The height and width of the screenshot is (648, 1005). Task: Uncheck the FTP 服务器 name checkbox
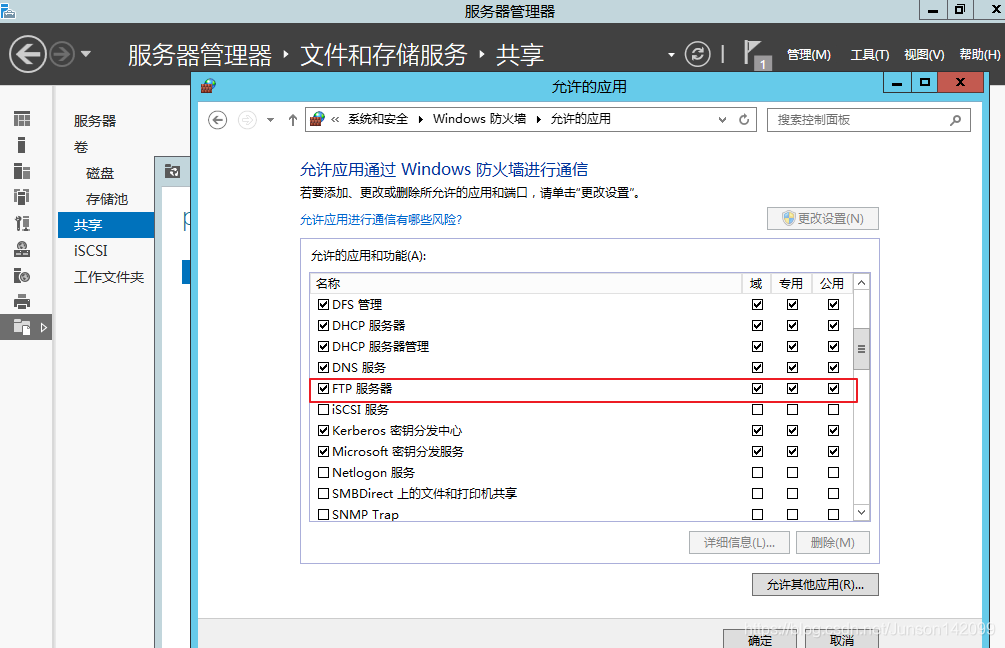[x=324, y=388]
